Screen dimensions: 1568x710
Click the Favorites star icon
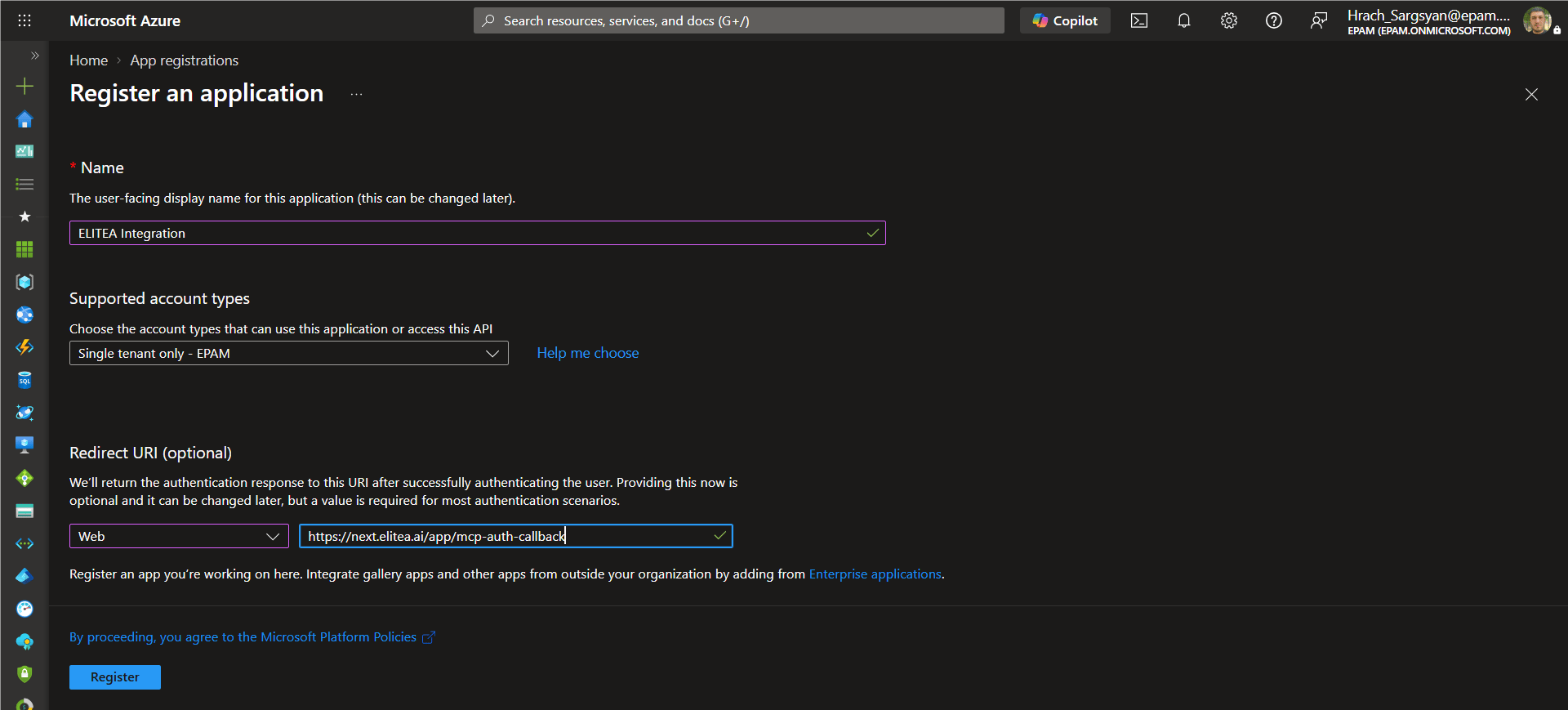pos(24,217)
